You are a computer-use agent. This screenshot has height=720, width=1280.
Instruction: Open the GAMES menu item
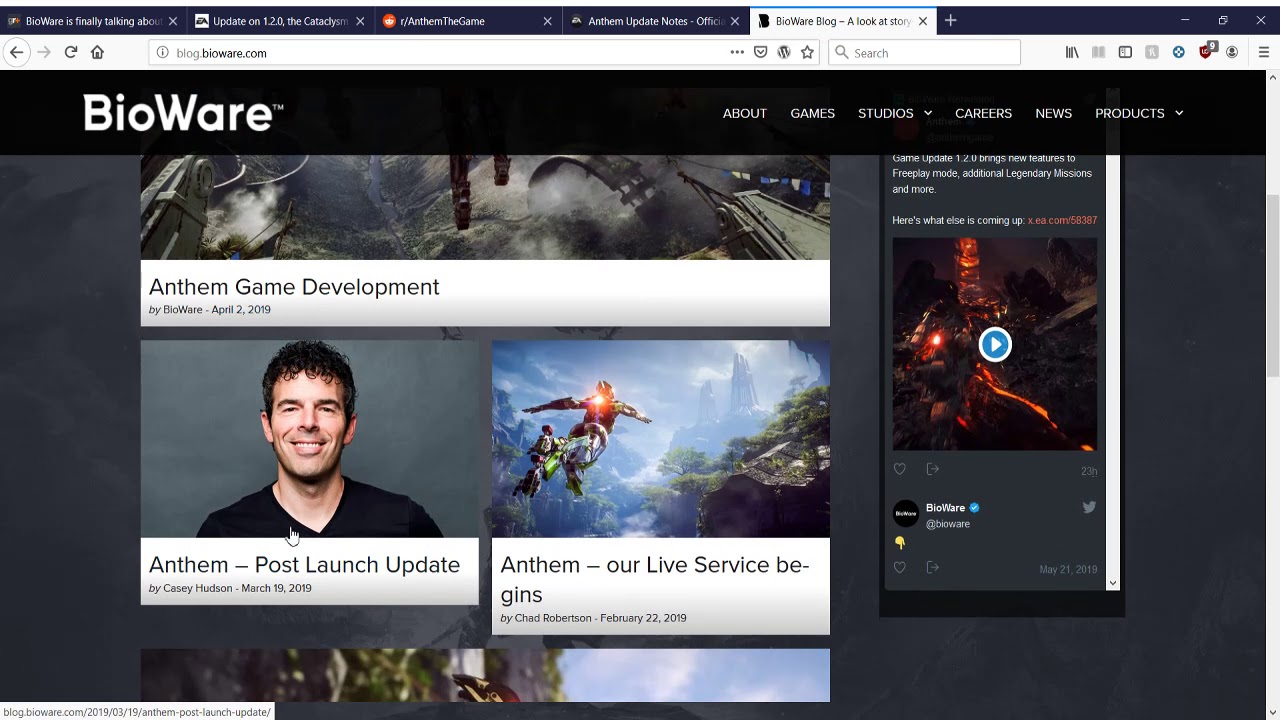pyautogui.click(x=812, y=113)
